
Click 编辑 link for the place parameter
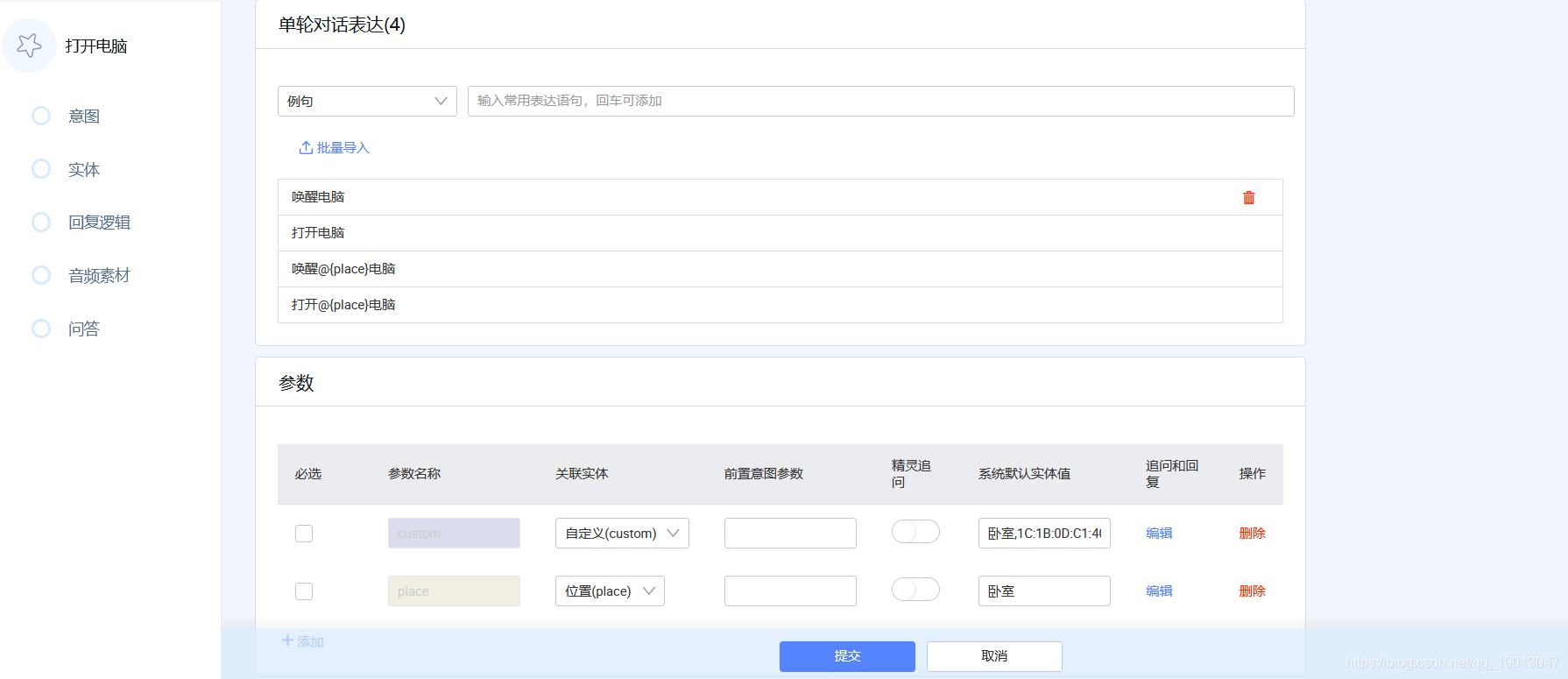pos(1159,591)
